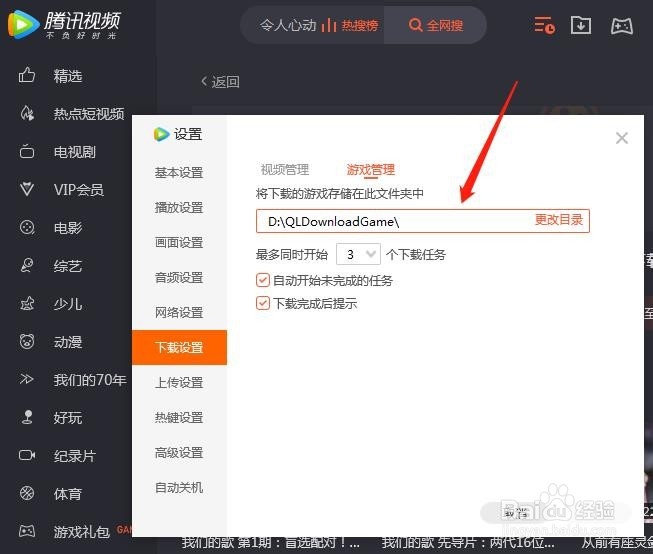The width and height of the screenshot is (653, 554).
Task: Open game center gamepad icon in header
Action: (x=622, y=26)
